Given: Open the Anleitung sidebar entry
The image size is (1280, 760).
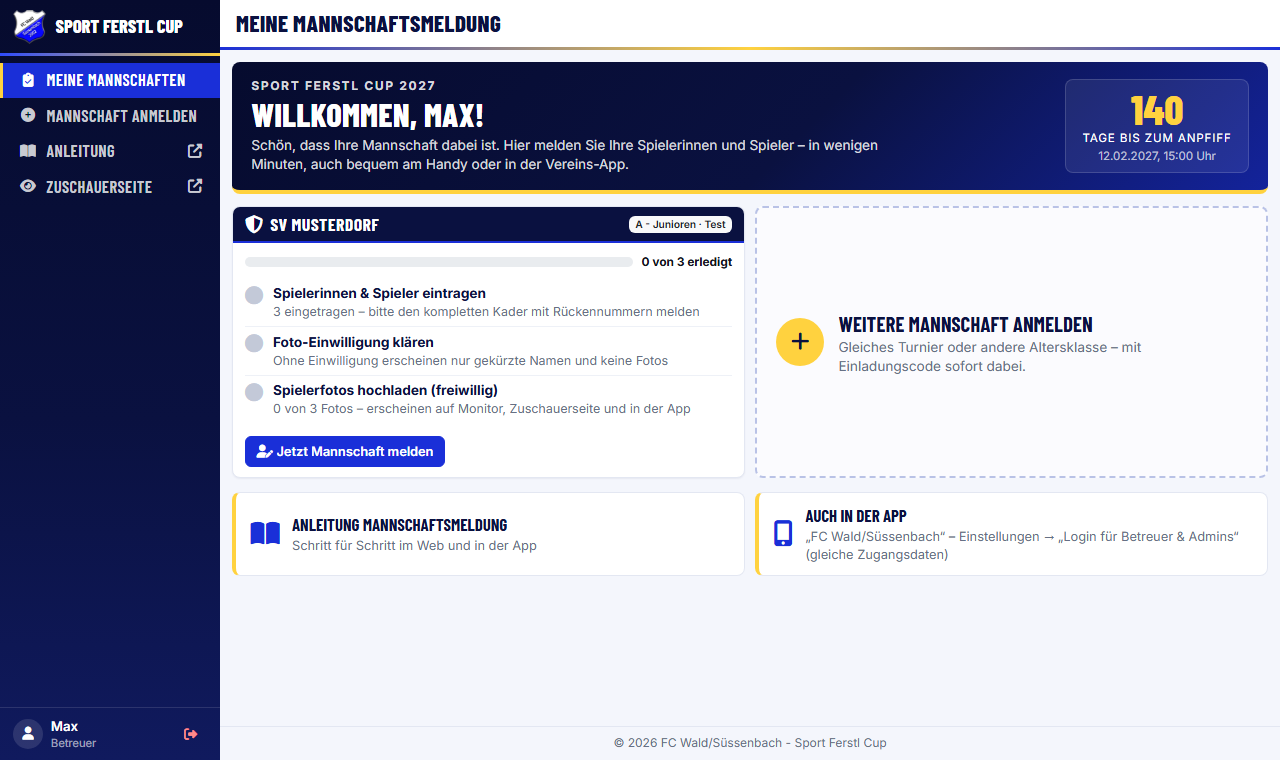Looking at the screenshot, I should tap(110, 151).
